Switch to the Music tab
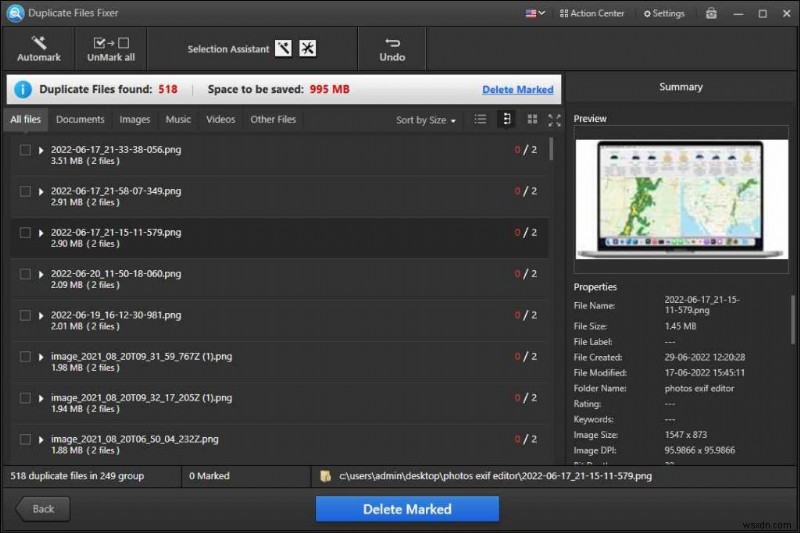The width and height of the screenshot is (800, 533). point(178,119)
